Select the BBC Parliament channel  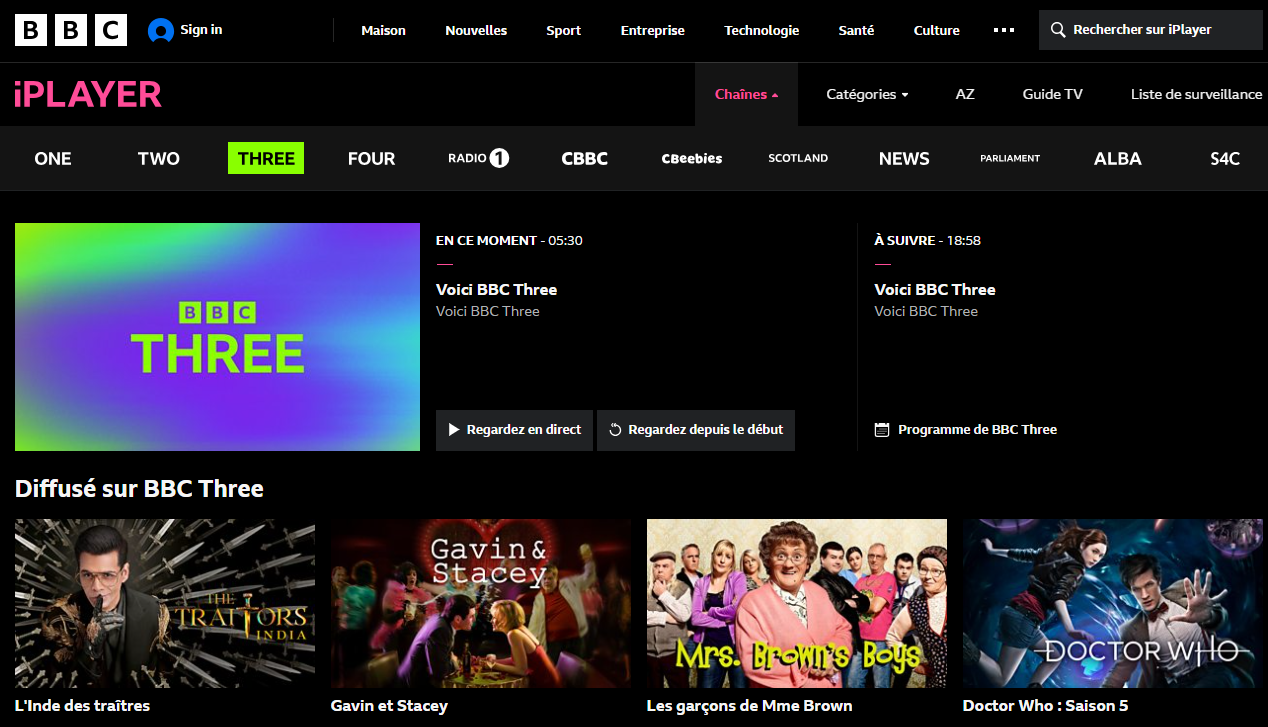pos(1010,158)
